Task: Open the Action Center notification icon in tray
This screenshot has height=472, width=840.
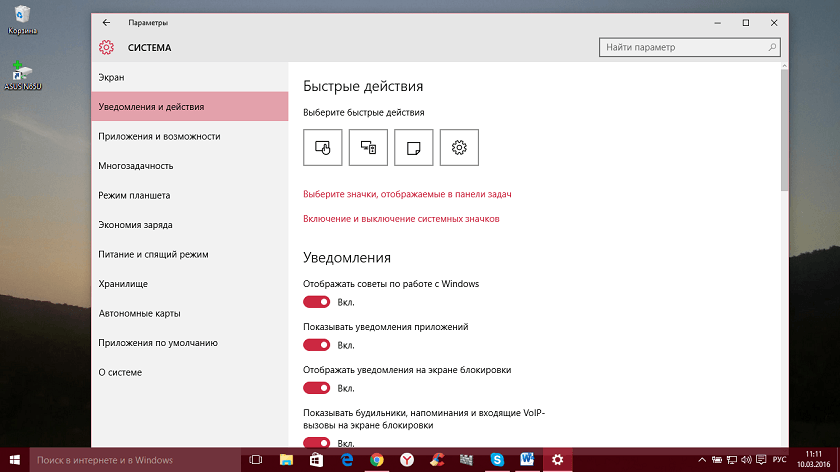Action: (761, 460)
